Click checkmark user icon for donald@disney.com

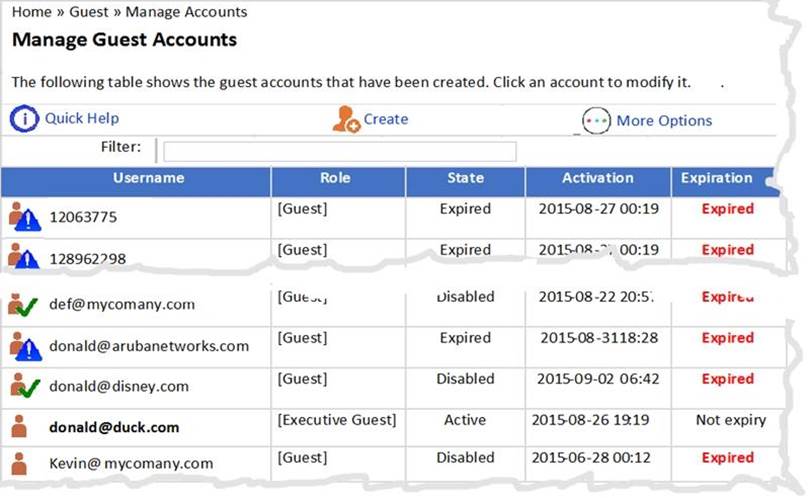23,385
